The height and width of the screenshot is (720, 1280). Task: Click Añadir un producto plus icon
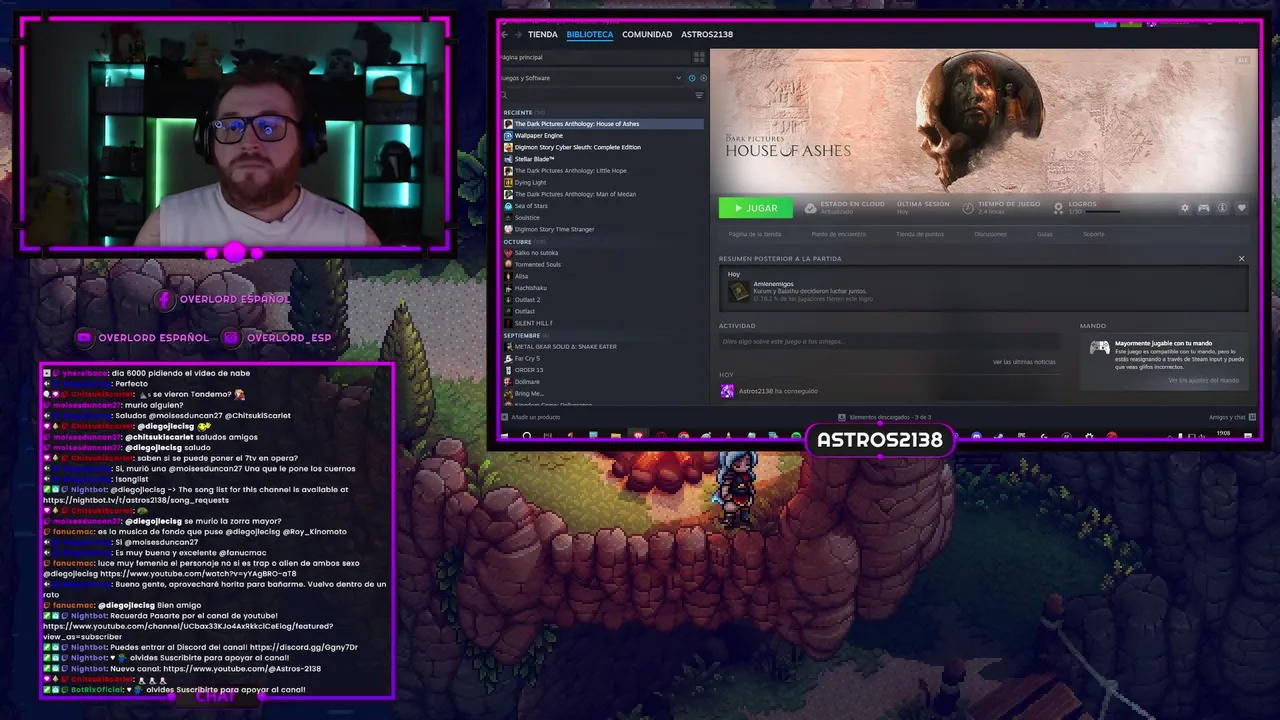(504, 417)
